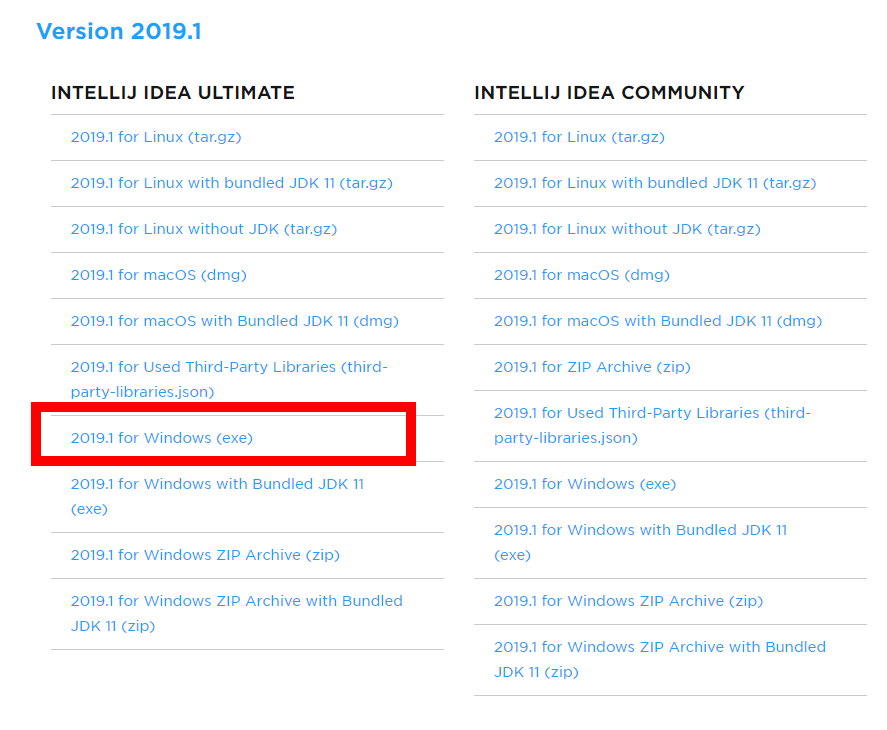Click the INTELLIJ IDEA ULTIMATE heading
Screen dimensions: 887x730
pyautogui.click(x=173, y=93)
